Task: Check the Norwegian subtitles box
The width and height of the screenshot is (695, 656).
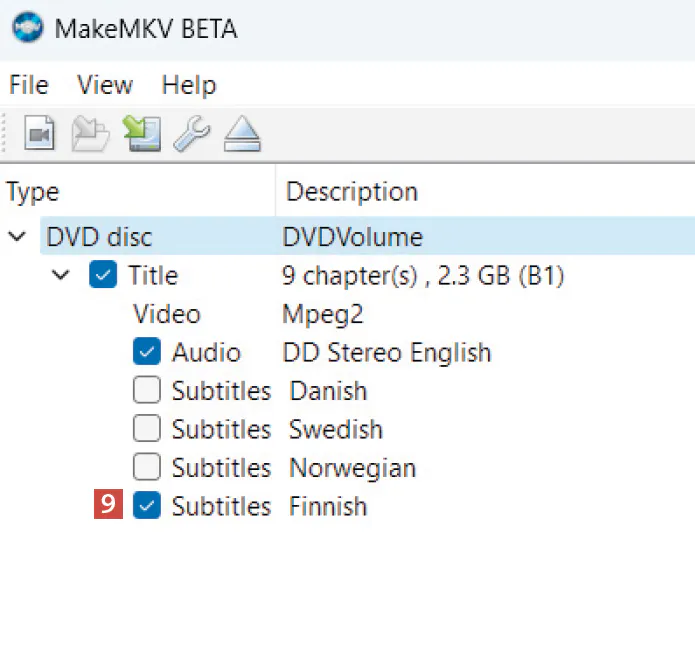Action: point(146,467)
